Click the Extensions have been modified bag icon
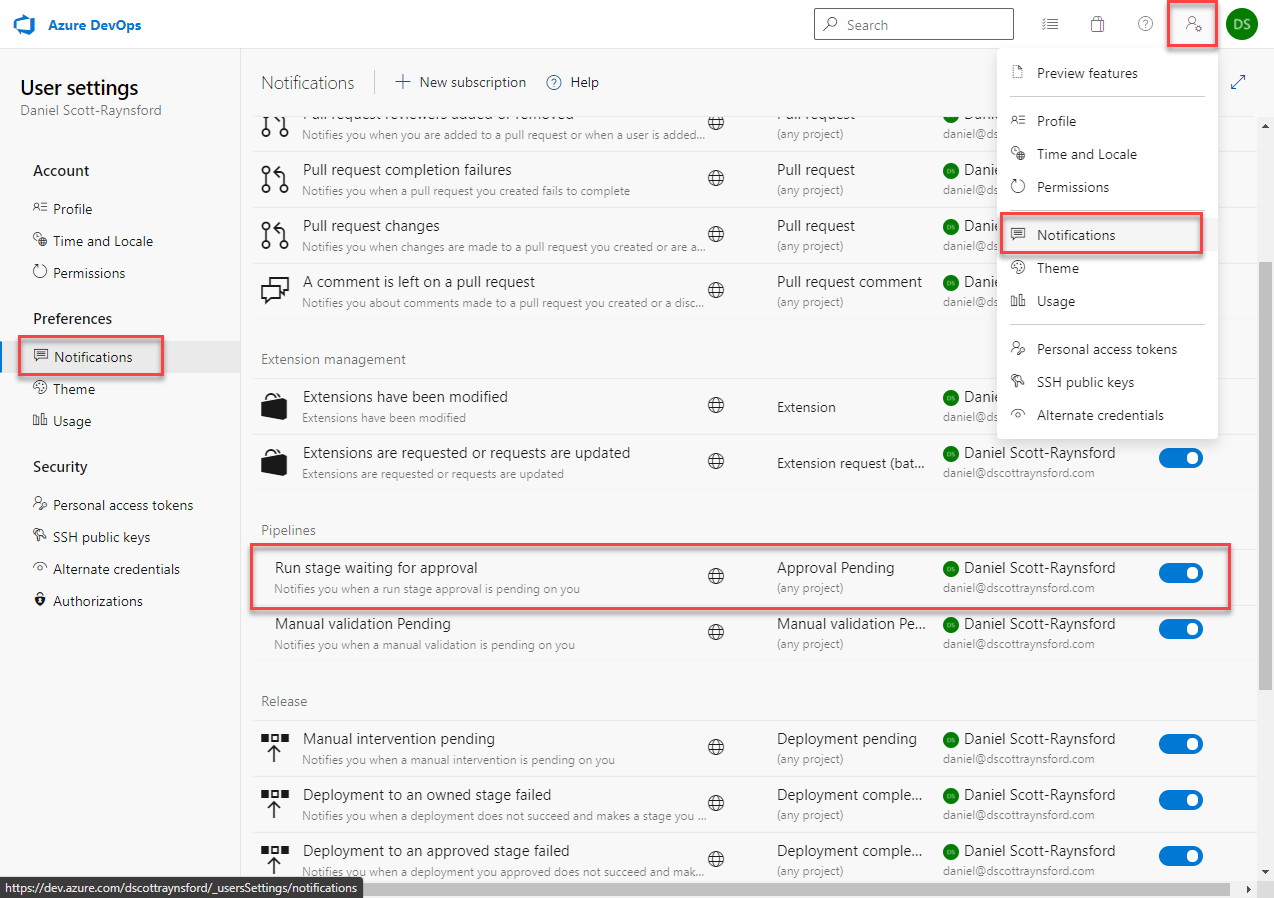The image size is (1274, 898). click(x=274, y=406)
